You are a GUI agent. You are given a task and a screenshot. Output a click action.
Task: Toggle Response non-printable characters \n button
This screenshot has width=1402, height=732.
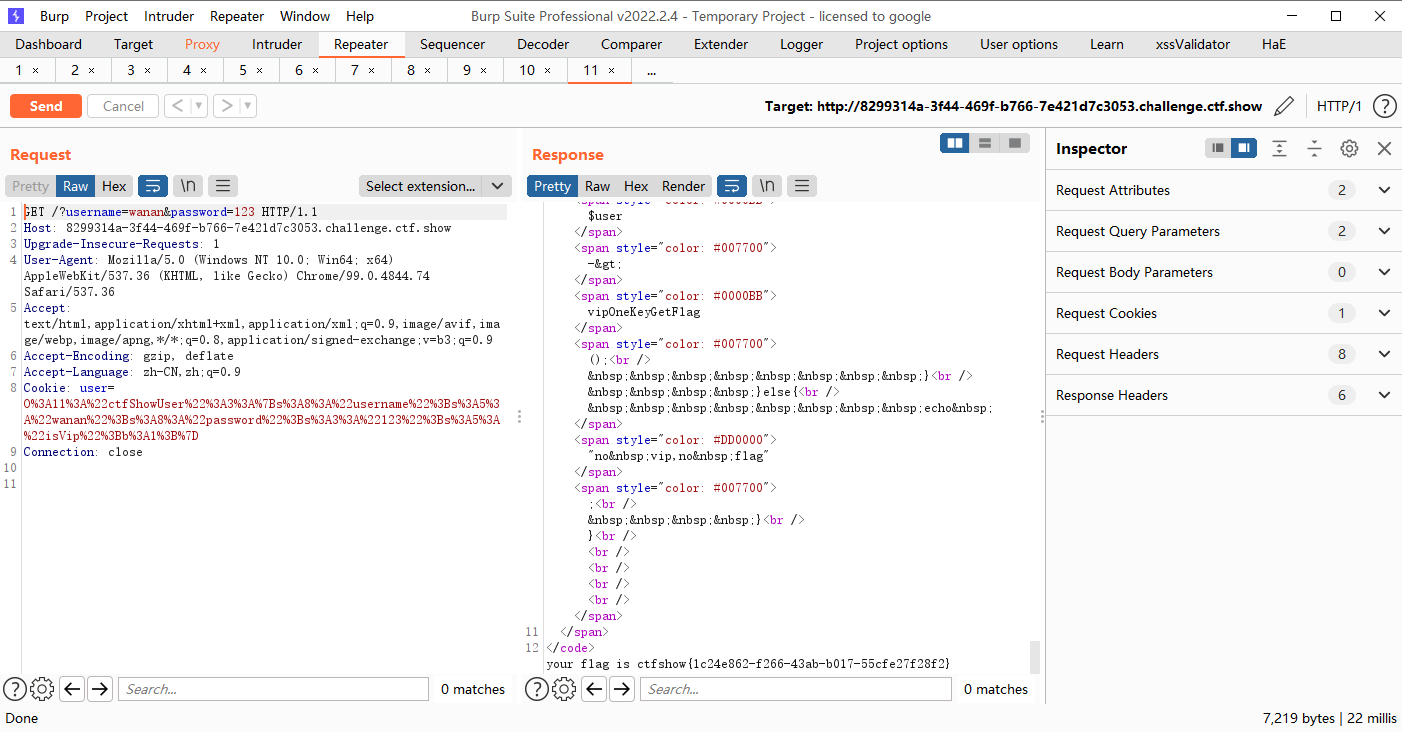(x=767, y=186)
